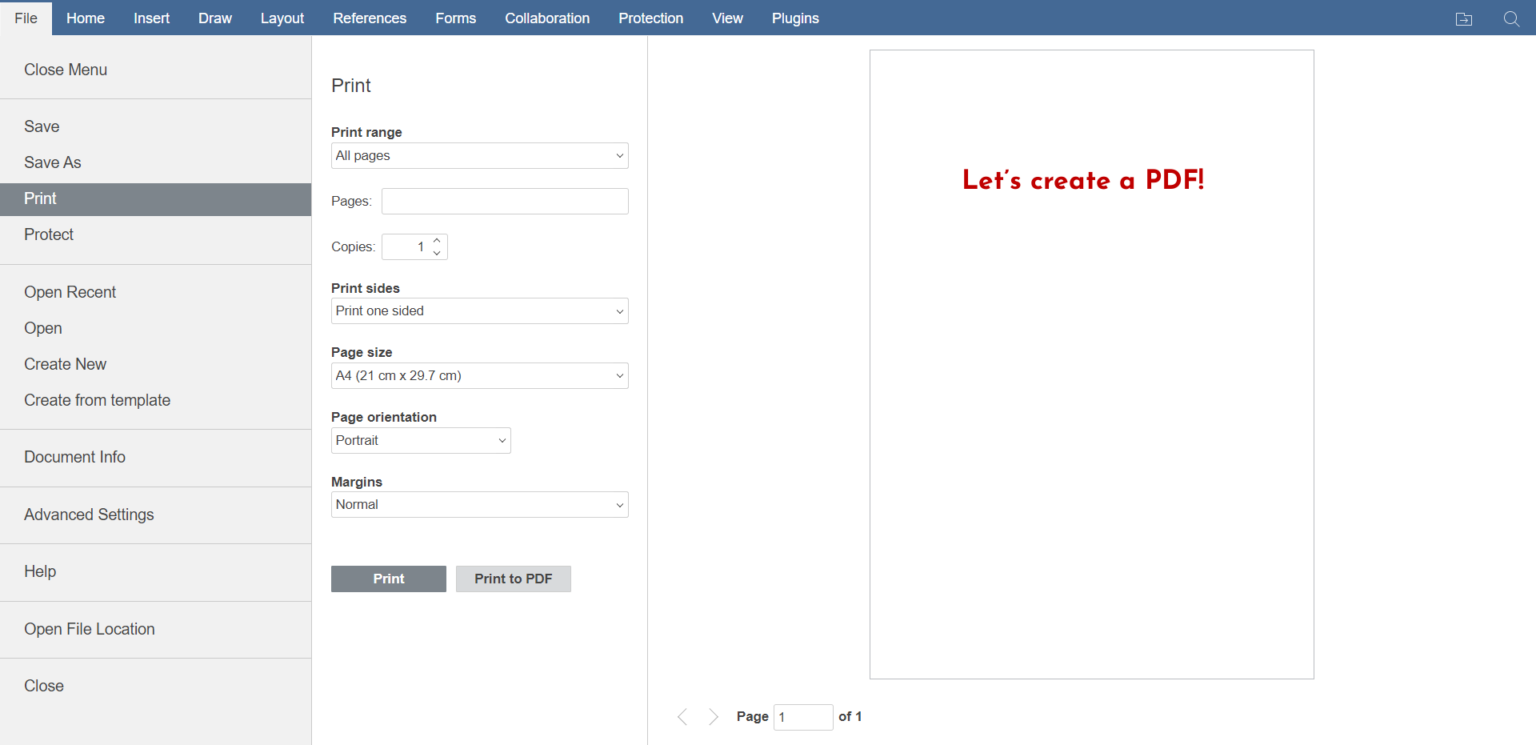
Task: Click the Print to PDF button
Action: [x=513, y=579]
